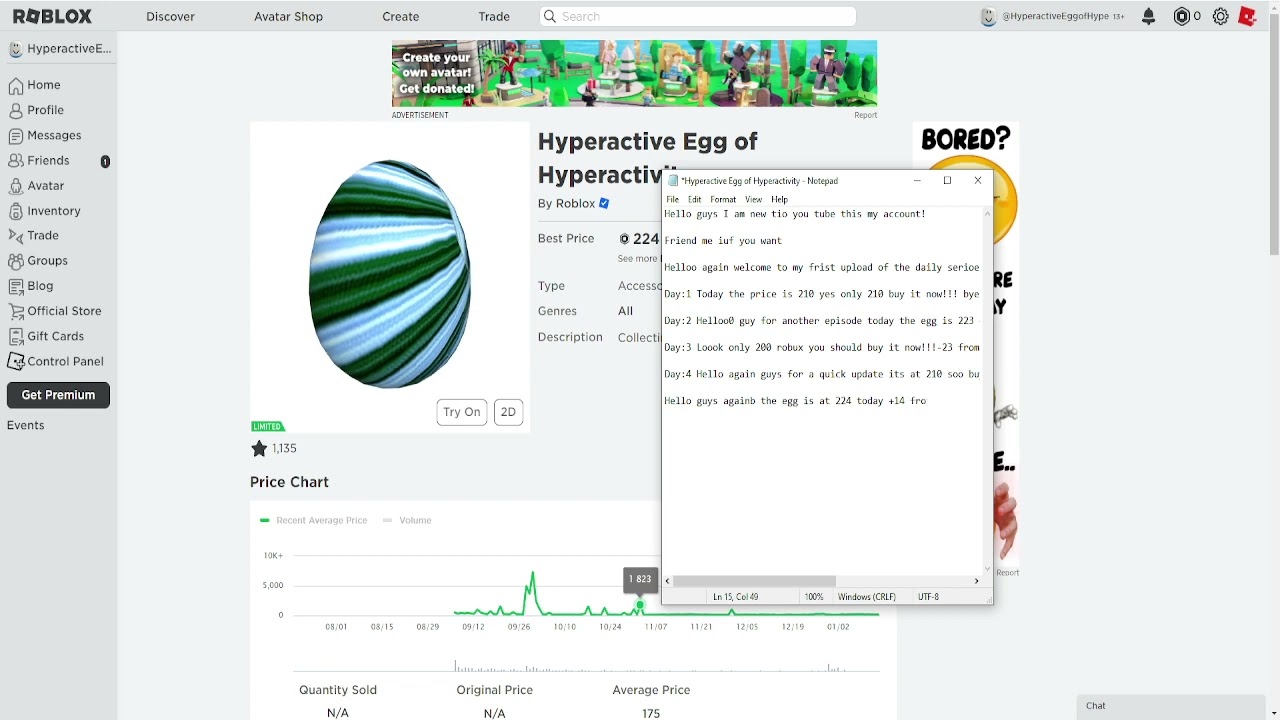The width and height of the screenshot is (1280, 720).
Task: Click Notepad scroll right arrow
Action: tap(977, 581)
